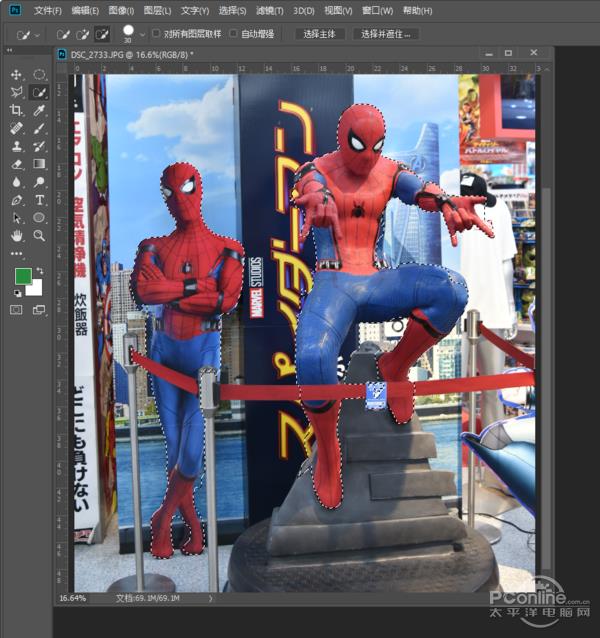Click the Add to Selection mode icon

coord(83,35)
